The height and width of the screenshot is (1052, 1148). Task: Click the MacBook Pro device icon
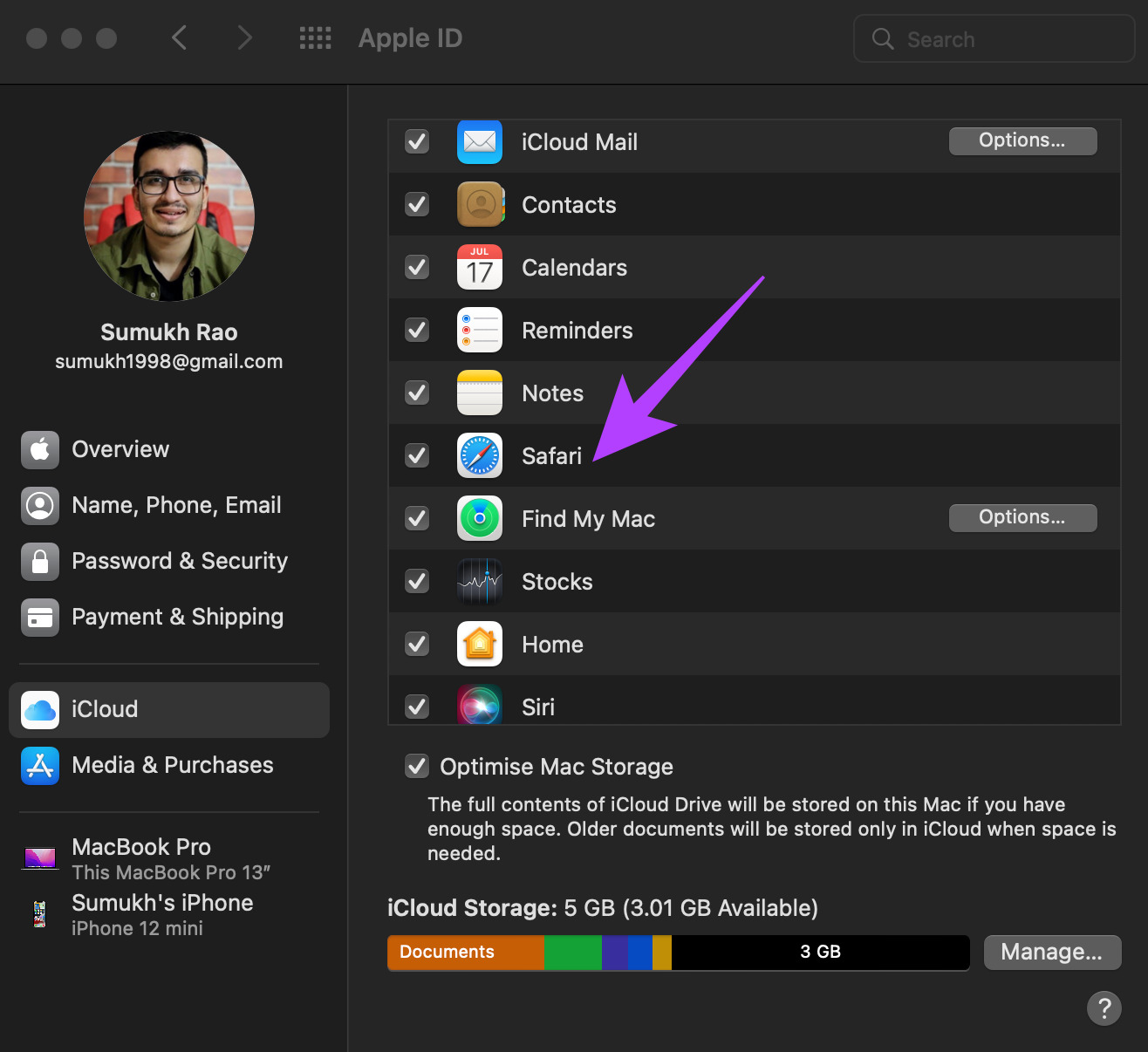[40, 858]
